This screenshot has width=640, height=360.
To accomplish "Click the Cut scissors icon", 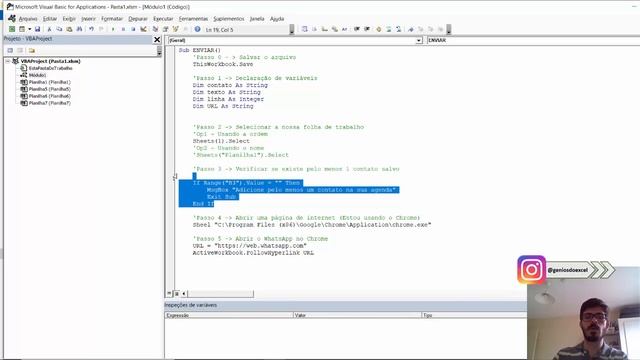I will point(49,29).
